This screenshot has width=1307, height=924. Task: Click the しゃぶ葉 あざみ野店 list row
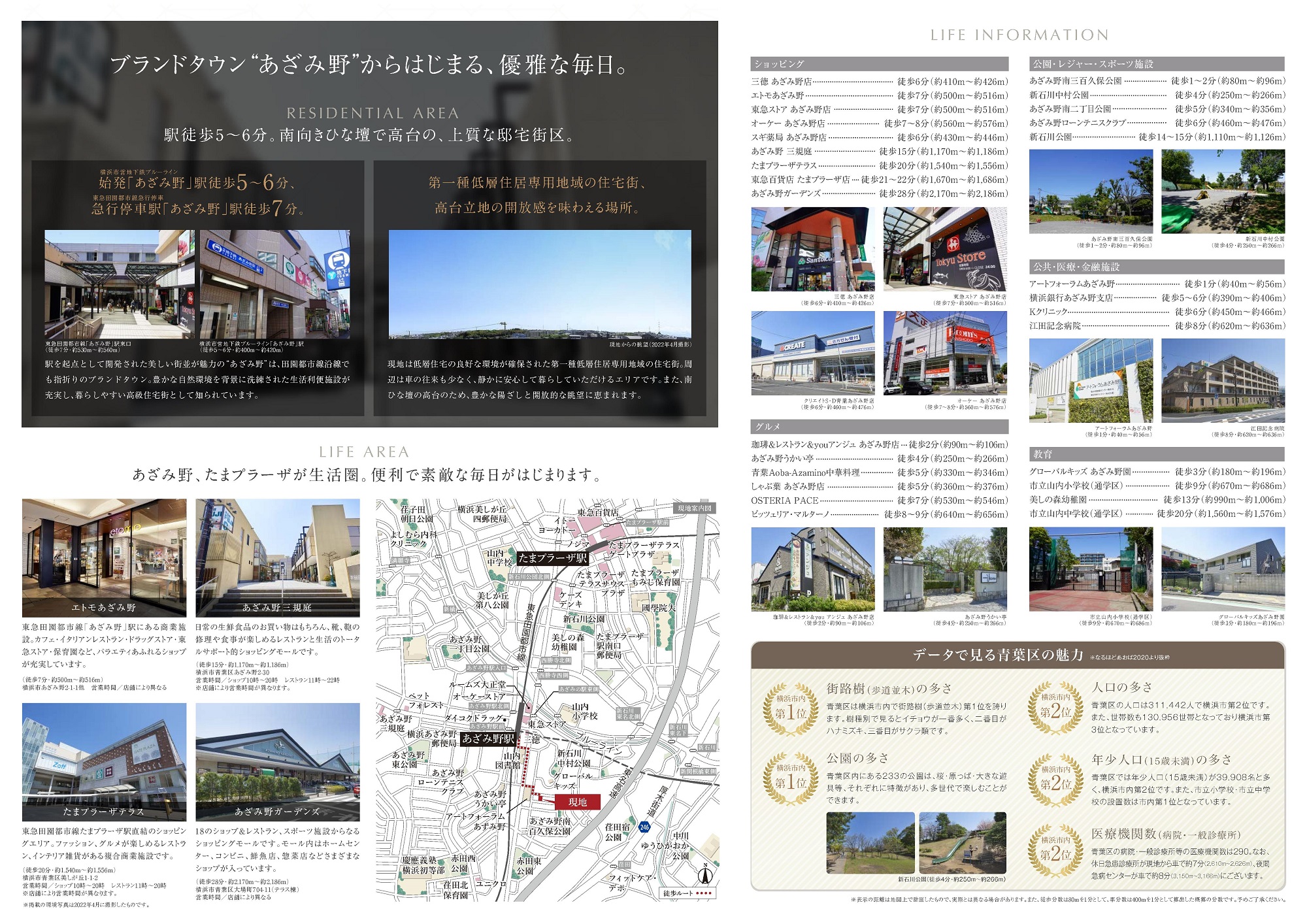point(879,486)
